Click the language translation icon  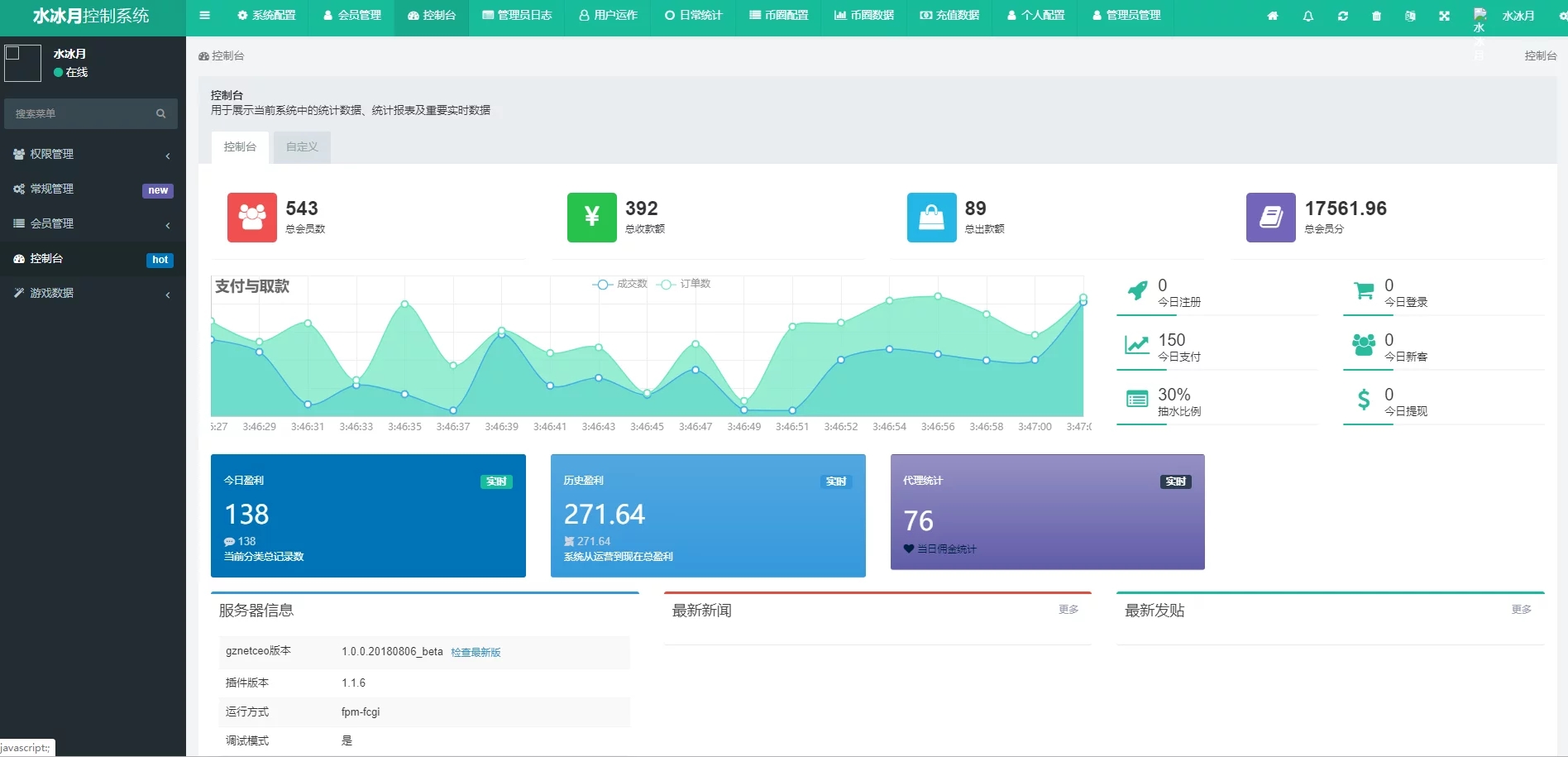[1410, 16]
